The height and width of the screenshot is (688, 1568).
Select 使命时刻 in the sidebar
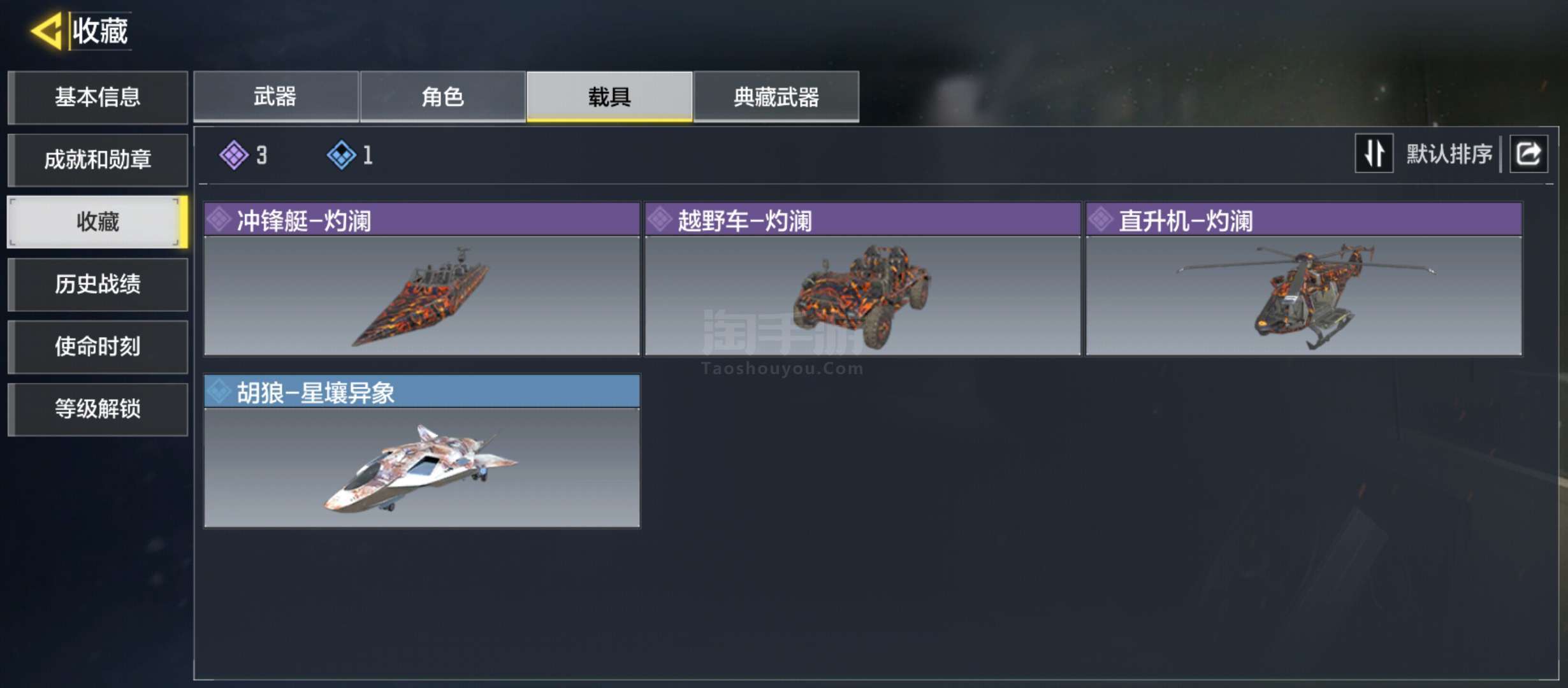98,347
